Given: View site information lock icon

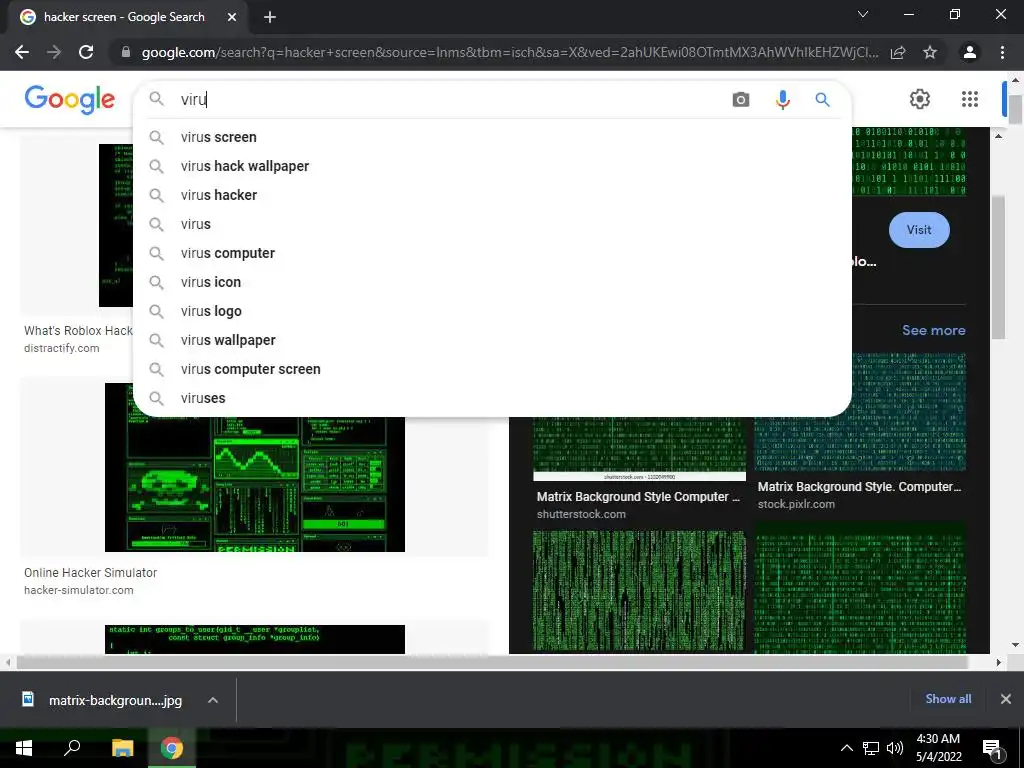Looking at the screenshot, I should [126, 52].
